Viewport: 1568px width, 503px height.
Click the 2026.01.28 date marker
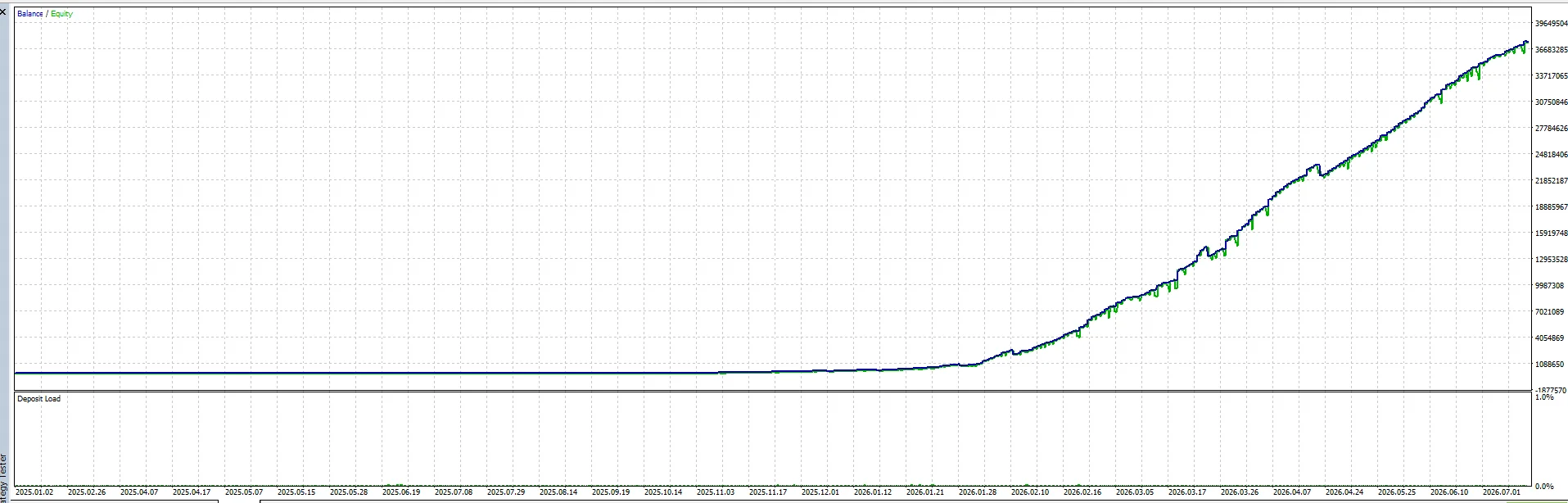click(x=978, y=492)
